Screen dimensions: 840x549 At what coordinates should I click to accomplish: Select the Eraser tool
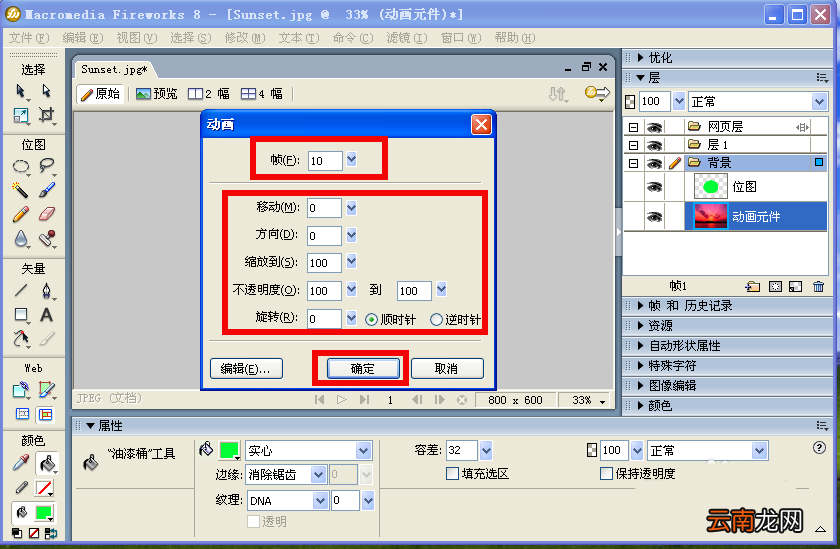tap(47, 214)
